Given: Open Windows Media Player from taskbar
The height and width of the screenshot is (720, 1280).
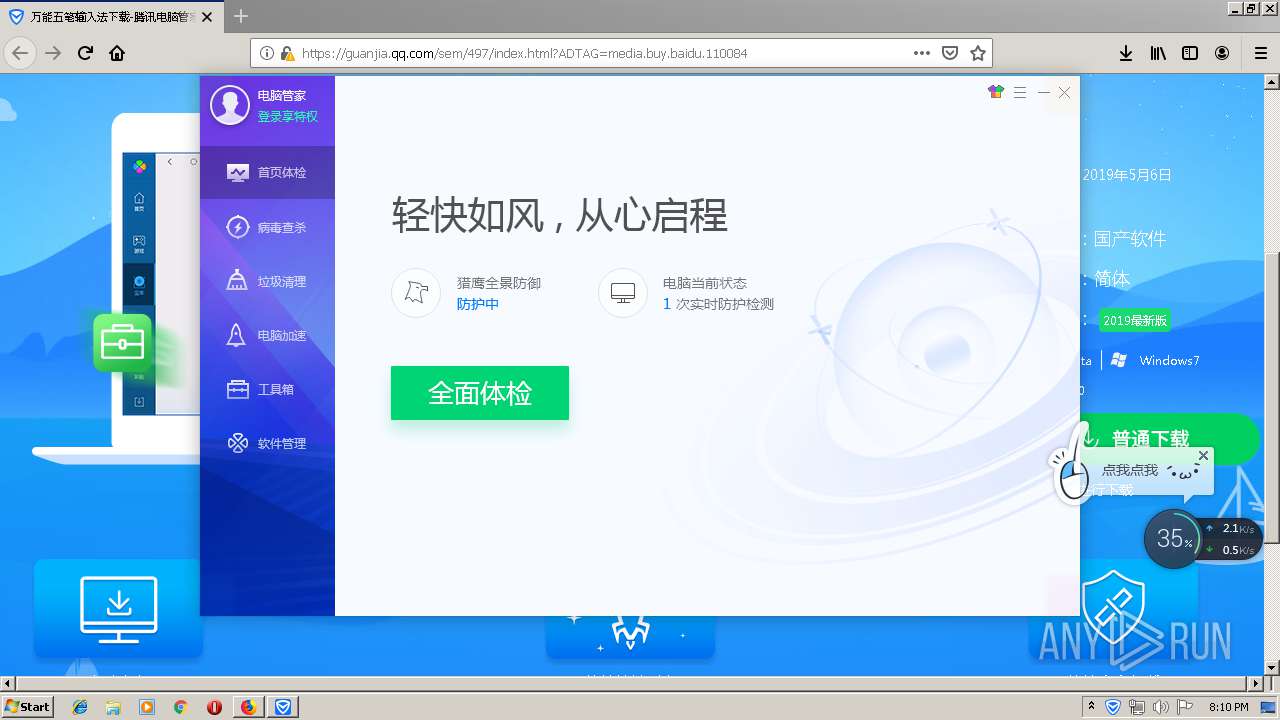Looking at the screenshot, I should [147, 706].
